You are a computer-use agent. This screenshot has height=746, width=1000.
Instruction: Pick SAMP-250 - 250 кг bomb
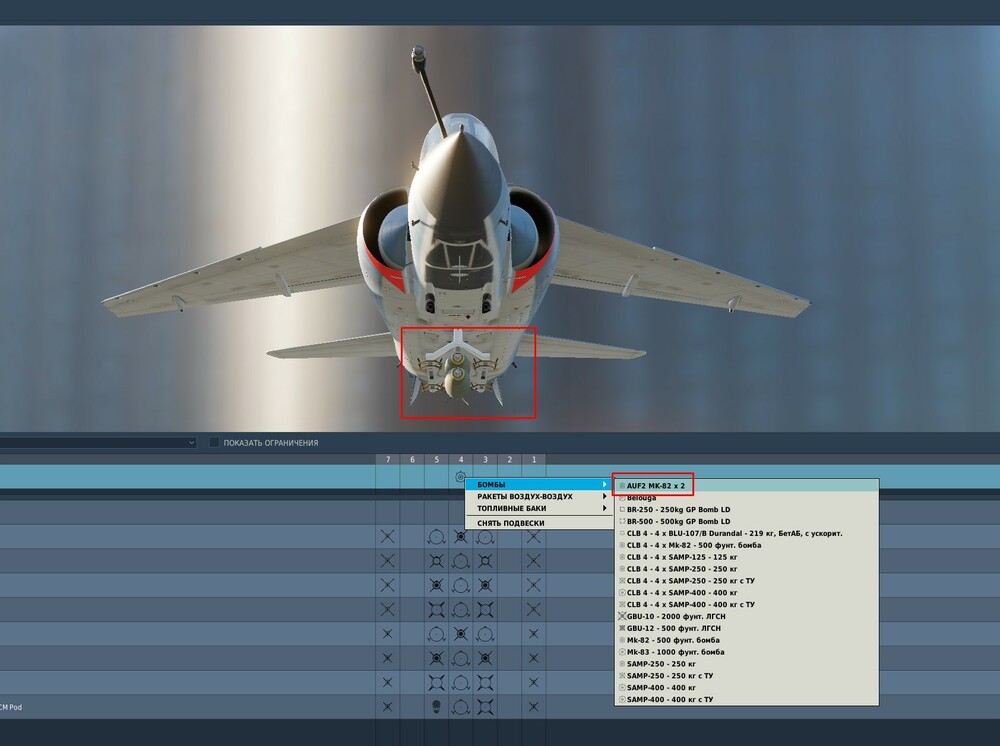coord(746,664)
